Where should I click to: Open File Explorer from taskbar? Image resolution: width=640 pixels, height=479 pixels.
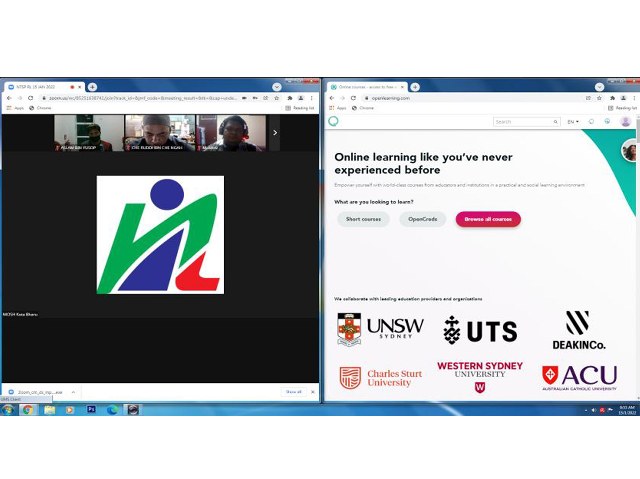click(49, 410)
